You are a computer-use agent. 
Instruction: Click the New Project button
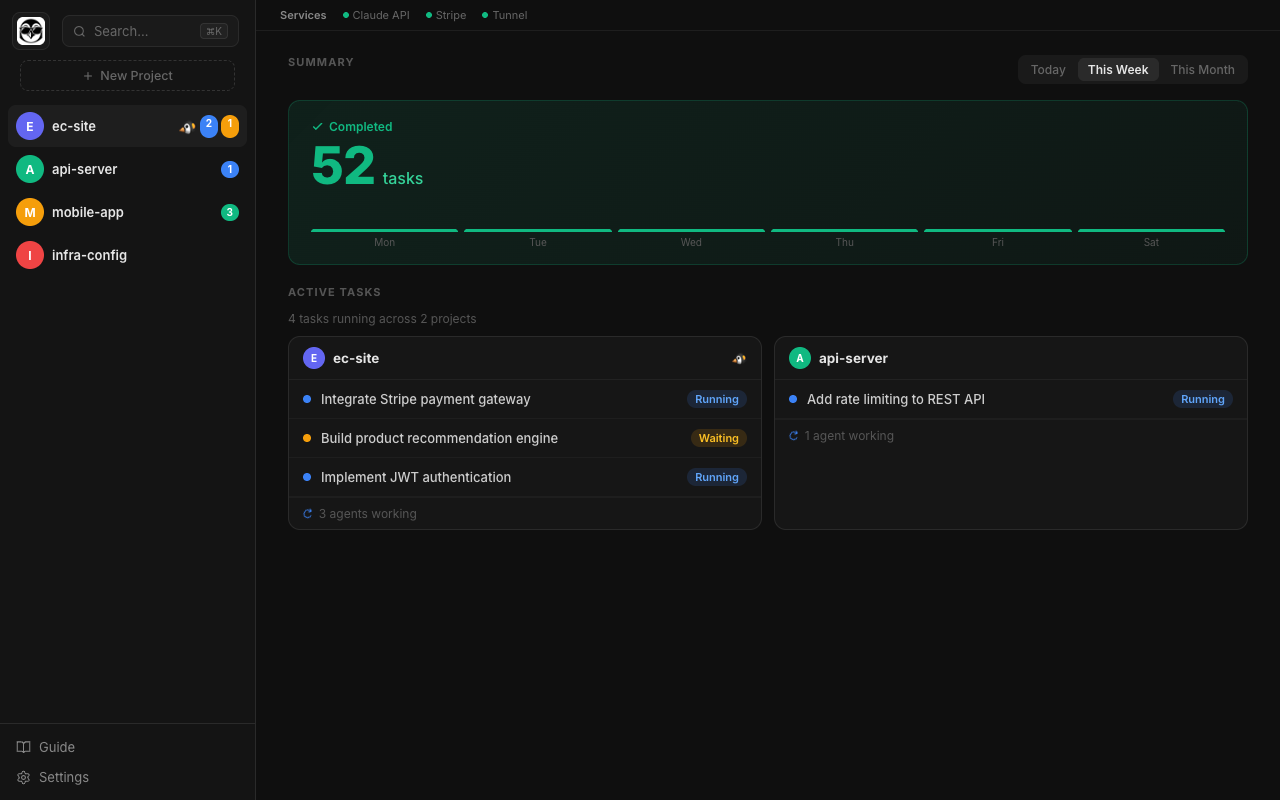(x=127, y=76)
